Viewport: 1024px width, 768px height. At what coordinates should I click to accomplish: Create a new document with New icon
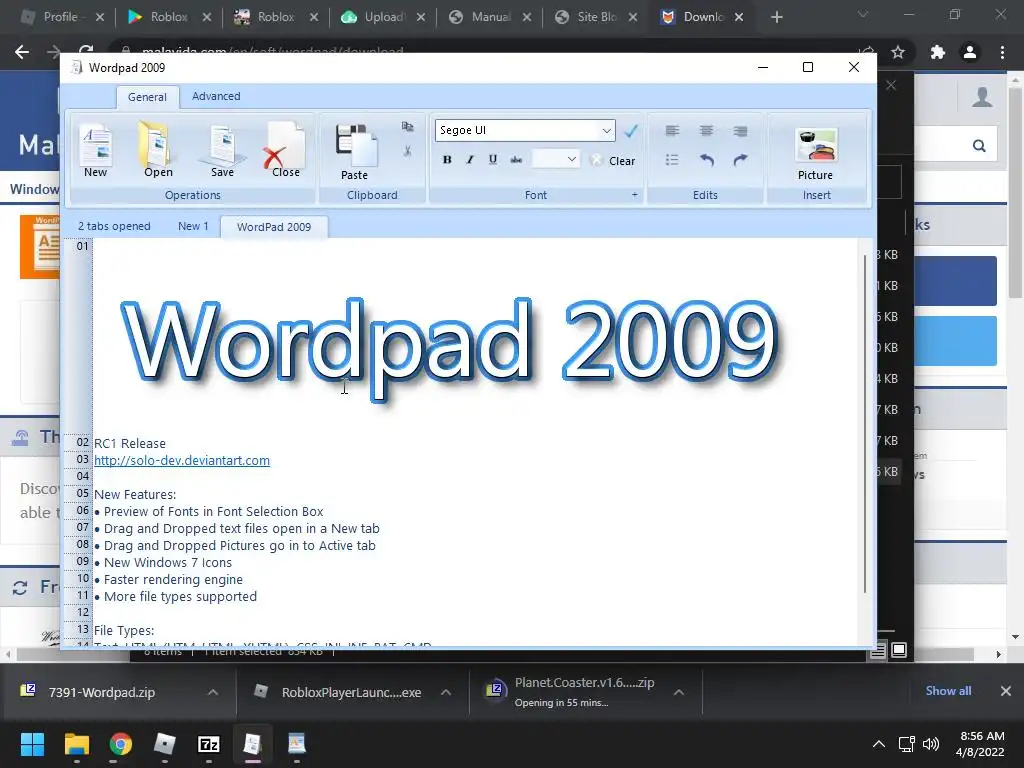pyautogui.click(x=95, y=150)
